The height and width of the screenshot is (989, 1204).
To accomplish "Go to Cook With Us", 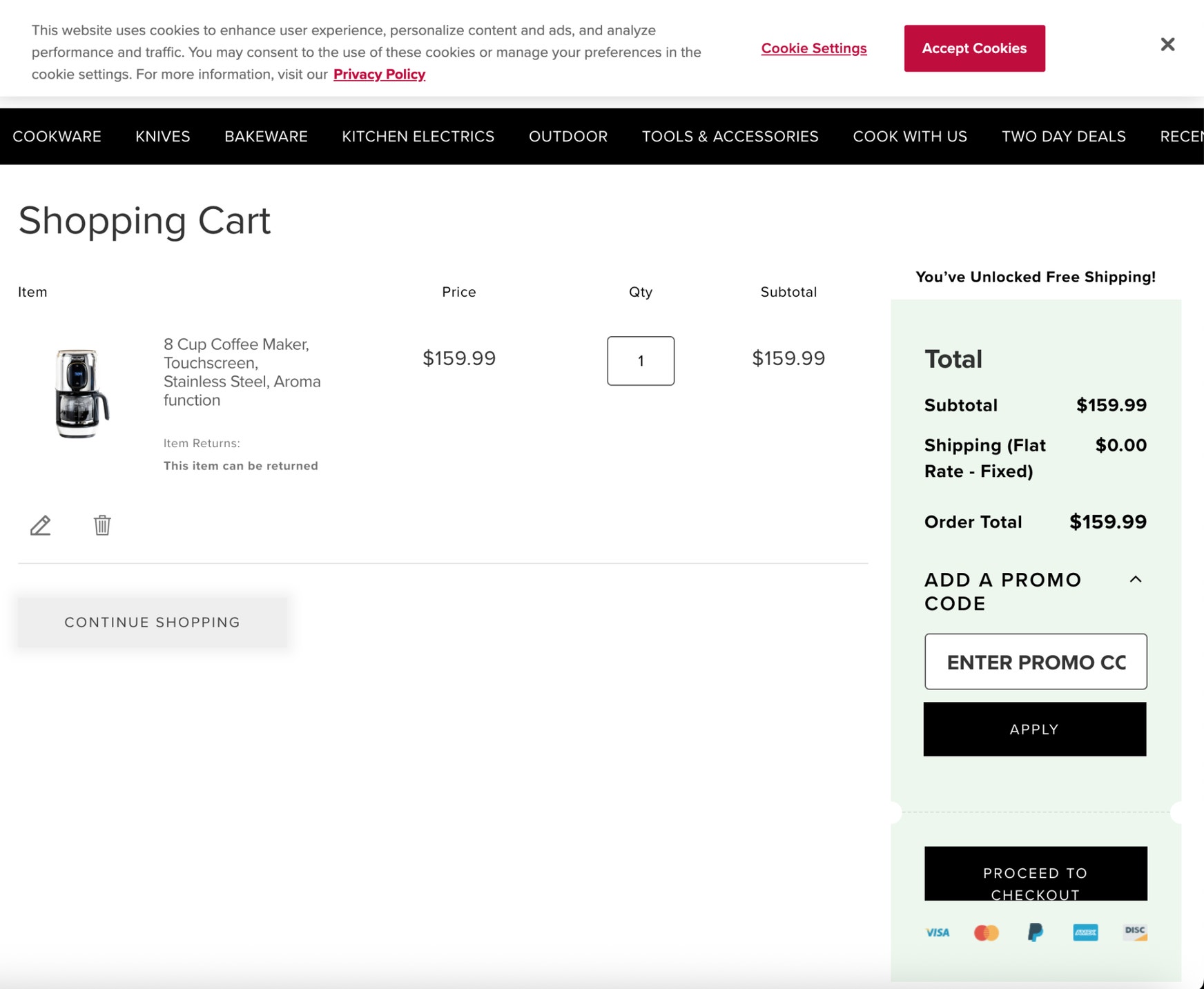I will tap(910, 137).
